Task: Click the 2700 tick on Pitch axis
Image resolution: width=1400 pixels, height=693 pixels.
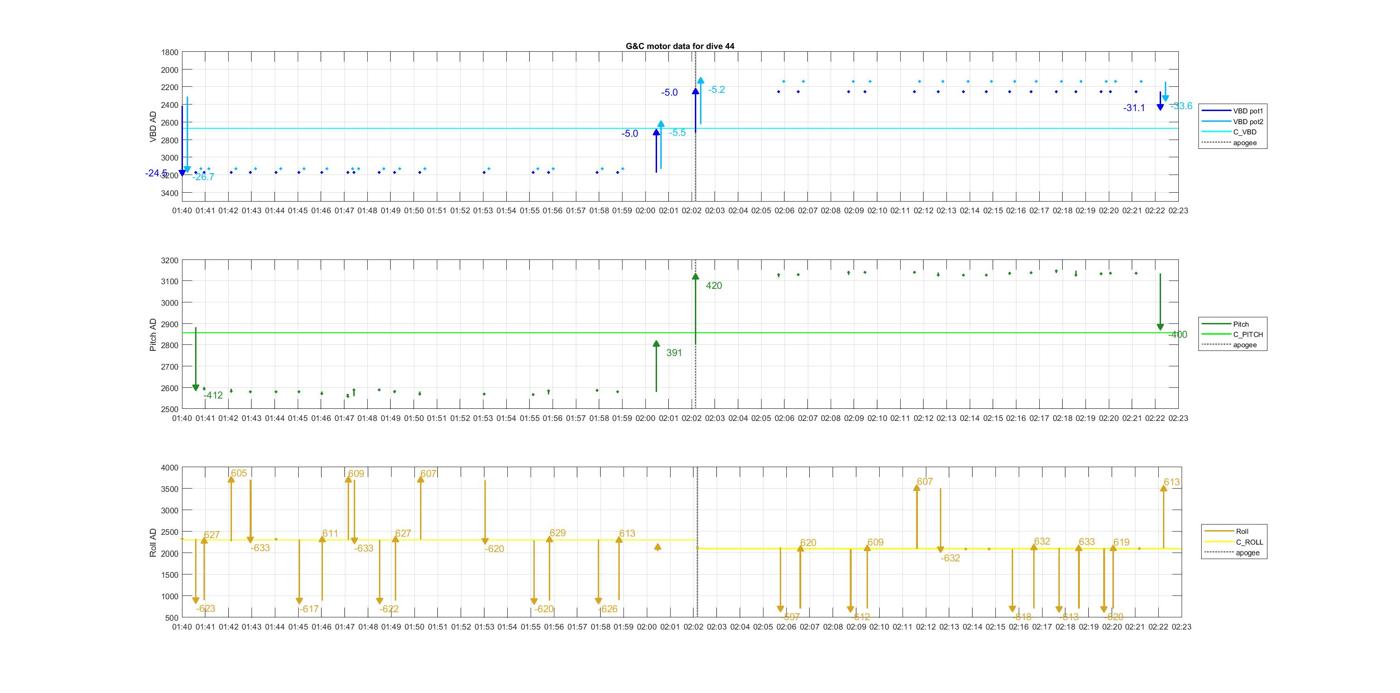Action: [170, 367]
